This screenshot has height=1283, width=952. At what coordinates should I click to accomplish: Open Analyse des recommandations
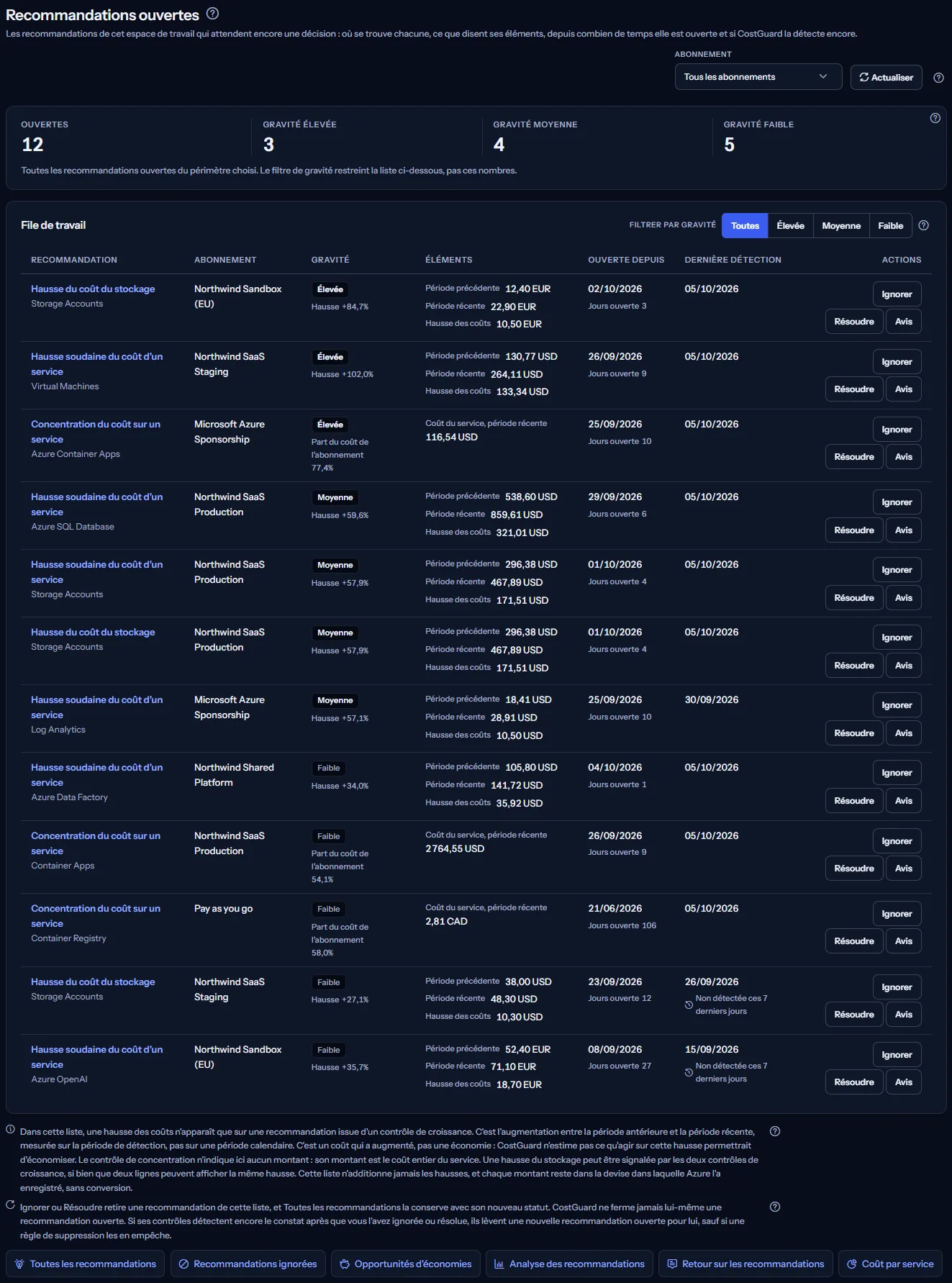[x=569, y=1264]
